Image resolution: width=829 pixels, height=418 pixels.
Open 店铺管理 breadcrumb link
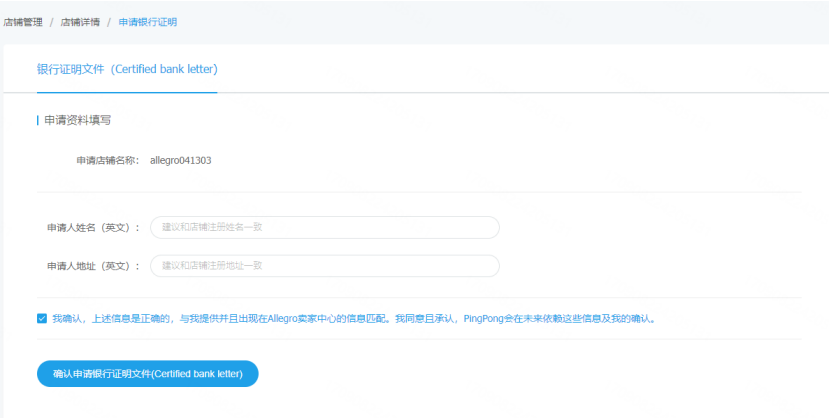click(23, 22)
